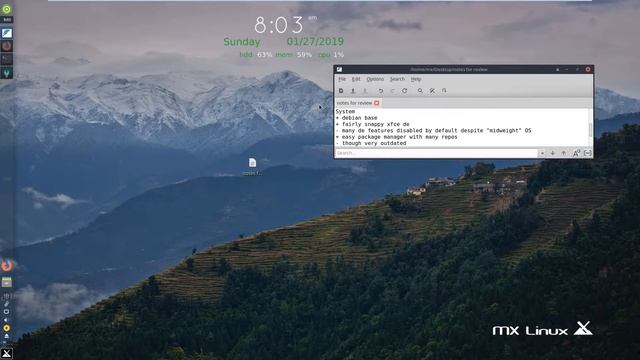
Task: Click the red circular panel icon
Action: (x=7, y=46)
